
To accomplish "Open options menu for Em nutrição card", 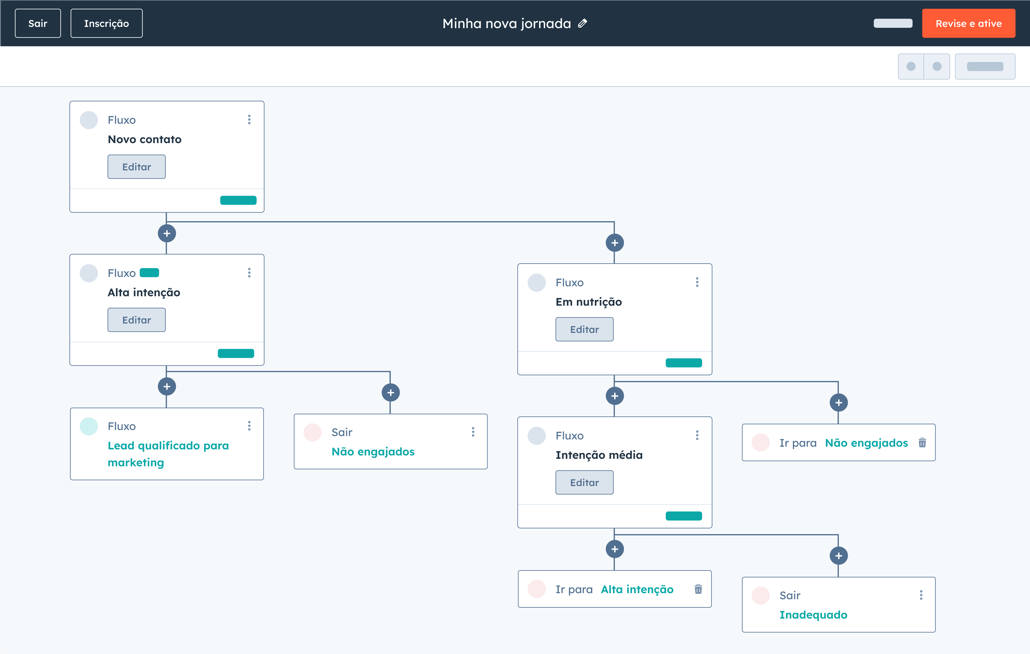I will [697, 283].
